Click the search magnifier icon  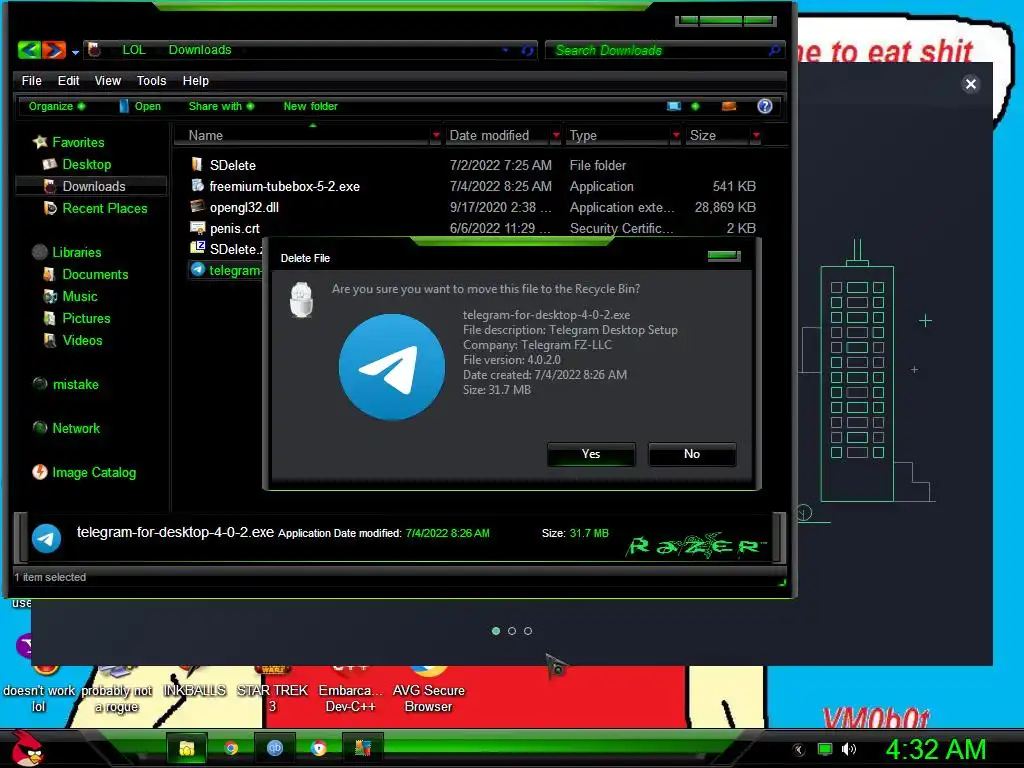coord(774,50)
